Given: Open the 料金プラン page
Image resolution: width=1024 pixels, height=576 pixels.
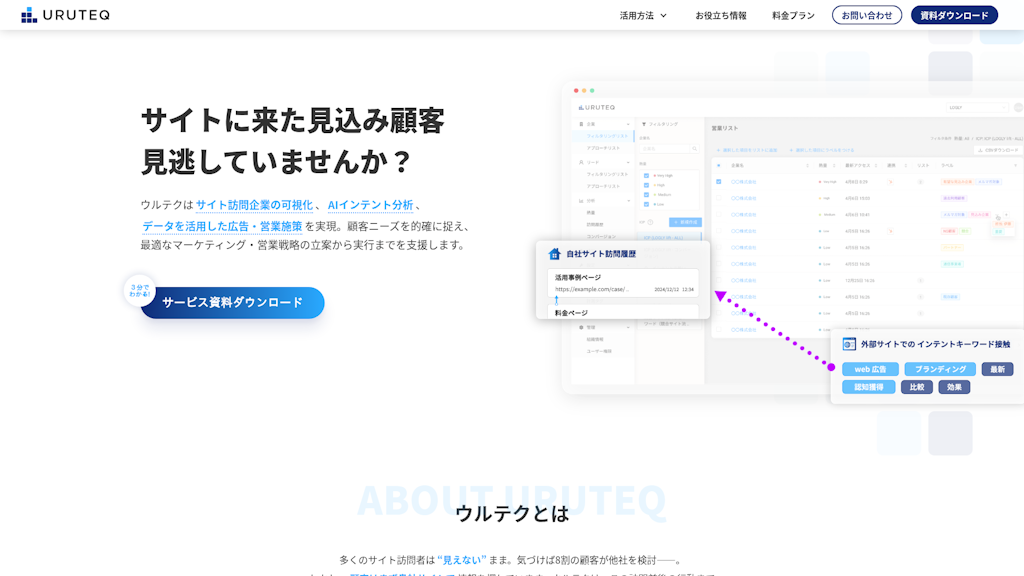Looking at the screenshot, I should 793,16.
